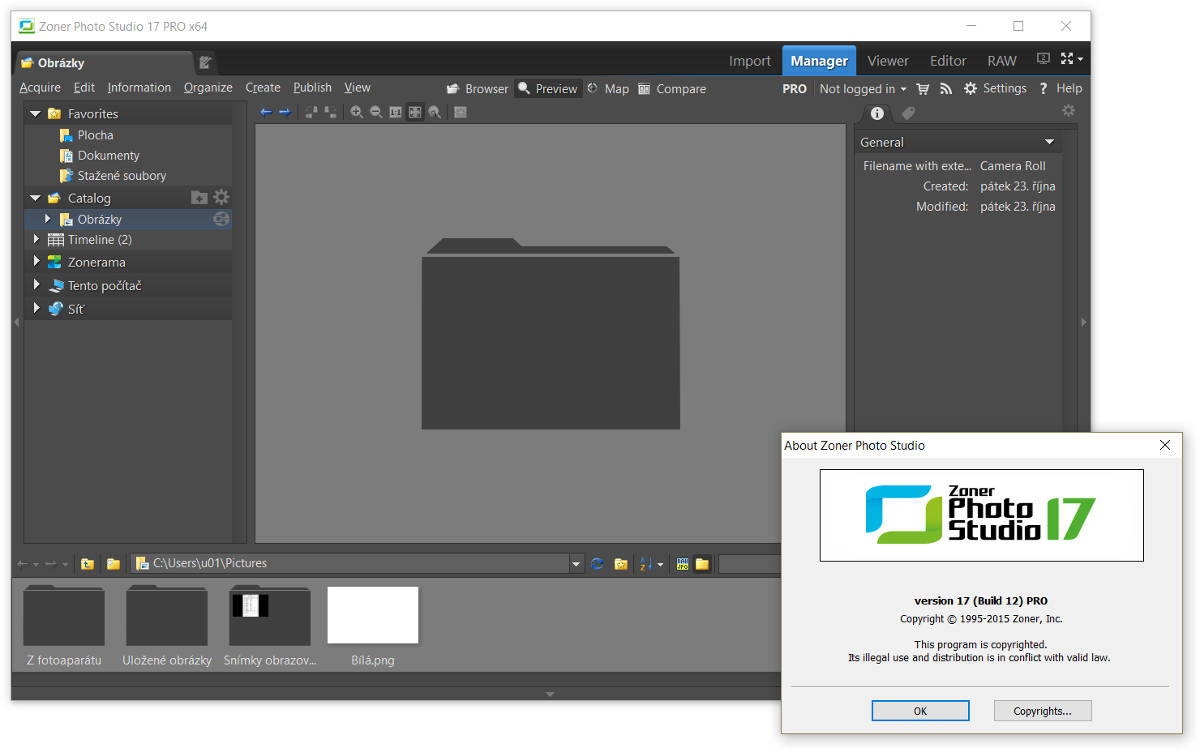
Task: Expand the Síť network node
Action: pyautogui.click(x=37, y=308)
